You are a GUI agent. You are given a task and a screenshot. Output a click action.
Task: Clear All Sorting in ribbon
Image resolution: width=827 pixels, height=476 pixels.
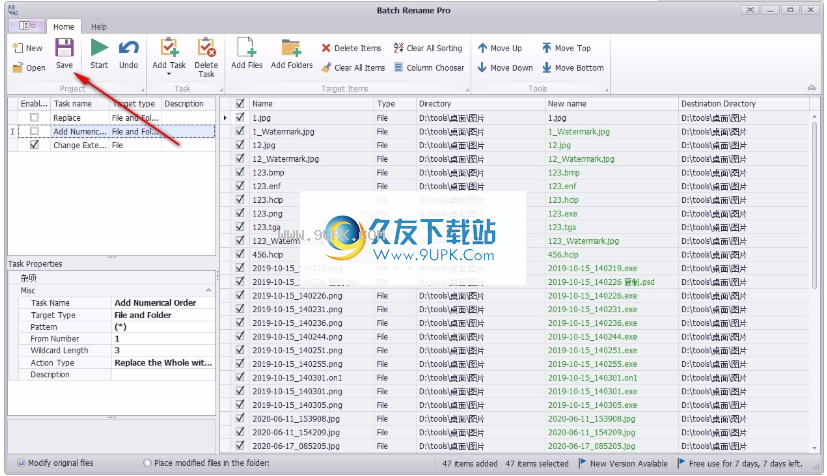click(x=428, y=48)
